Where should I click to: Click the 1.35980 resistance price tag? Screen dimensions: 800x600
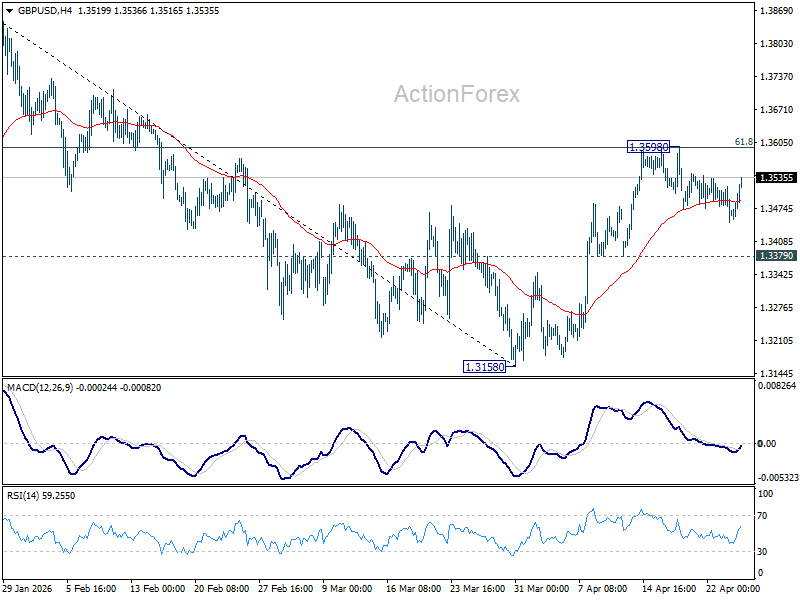click(646, 146)
